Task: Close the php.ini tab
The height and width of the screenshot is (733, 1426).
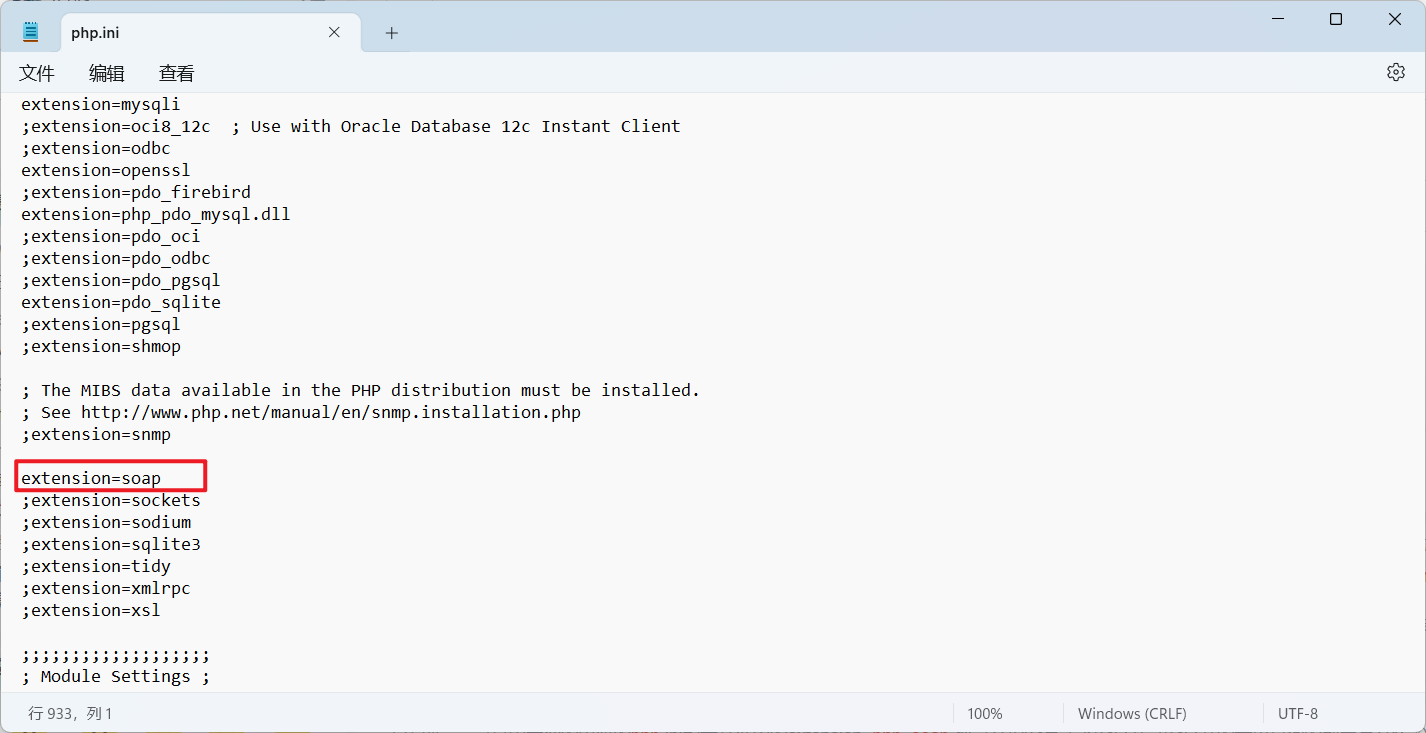Action: coord(334,32)
